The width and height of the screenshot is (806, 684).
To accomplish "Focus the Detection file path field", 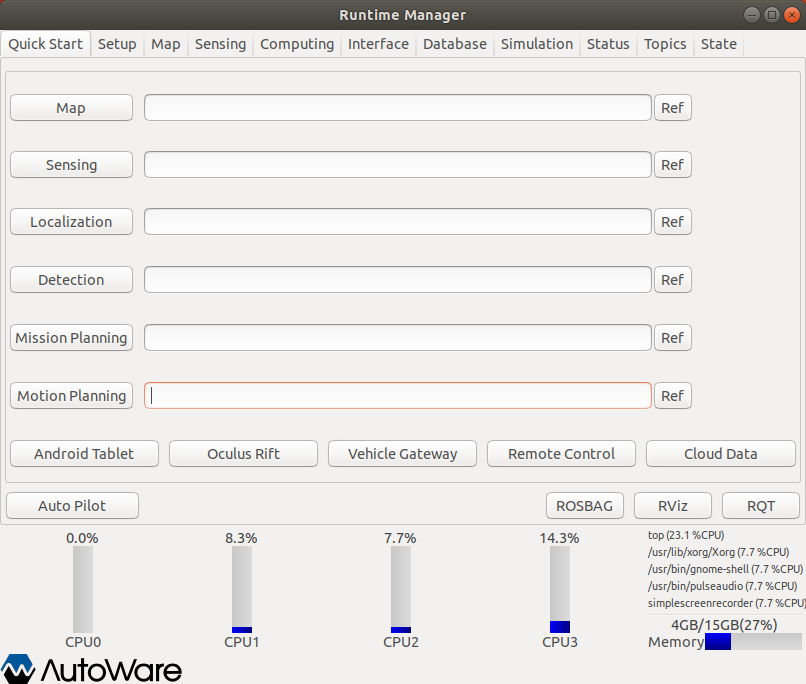I will [x=398, y=280].
